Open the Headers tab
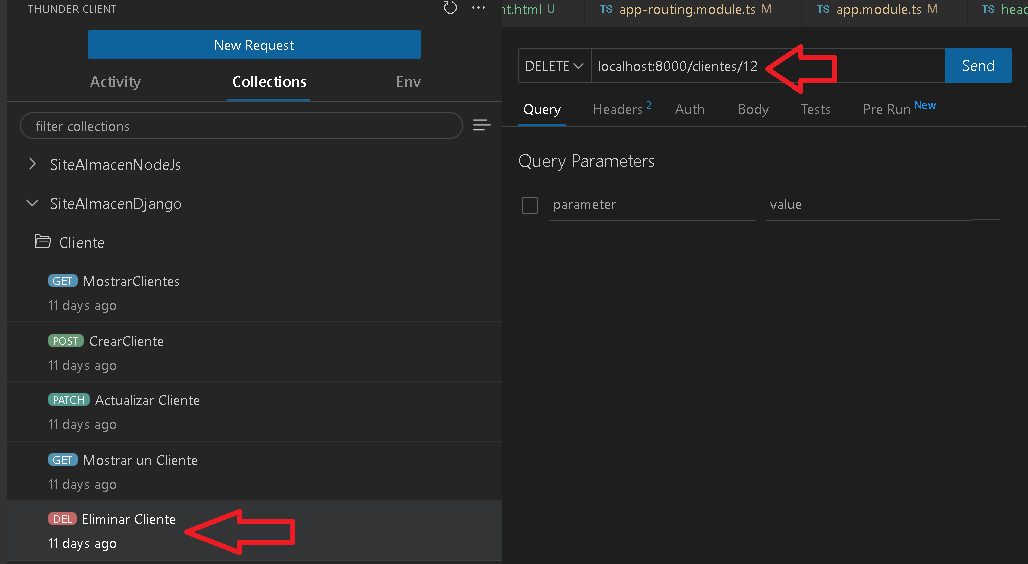The width and height of the screenshot is (1028, 564). click(622, 109)
